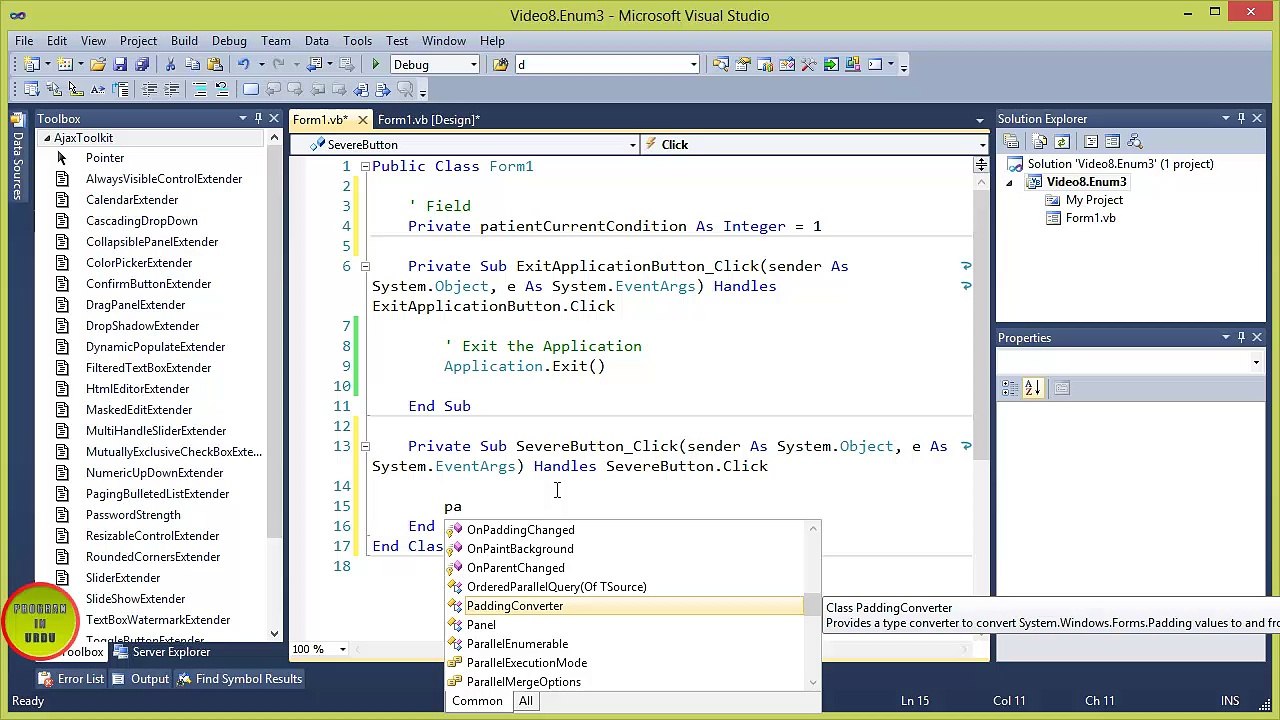The image size is (1280, 720).
Task: Click View Code icon in Solution Explorer
Action: click(1091, 142)
